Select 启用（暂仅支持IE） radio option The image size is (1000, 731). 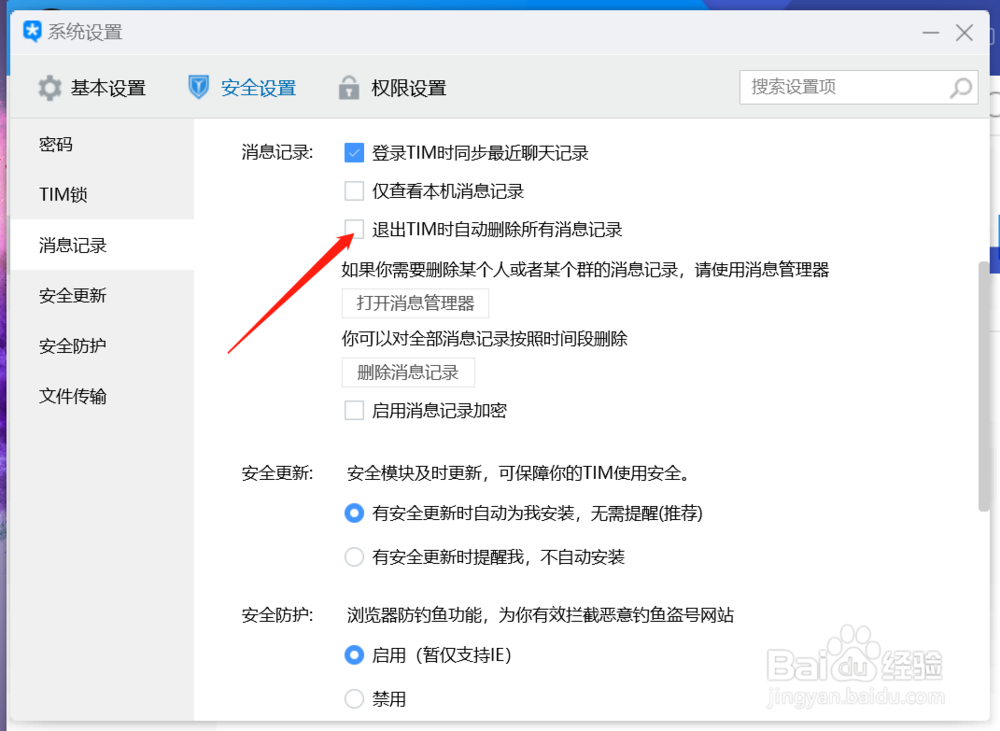354,655
